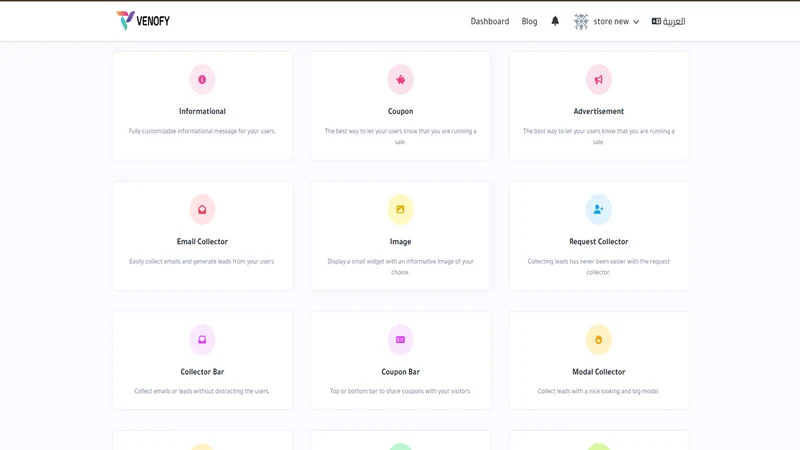Viewport: 800px width, 450px height.
Task: Click the Coupon Bar ticket icon
Action: pos(401,340)
